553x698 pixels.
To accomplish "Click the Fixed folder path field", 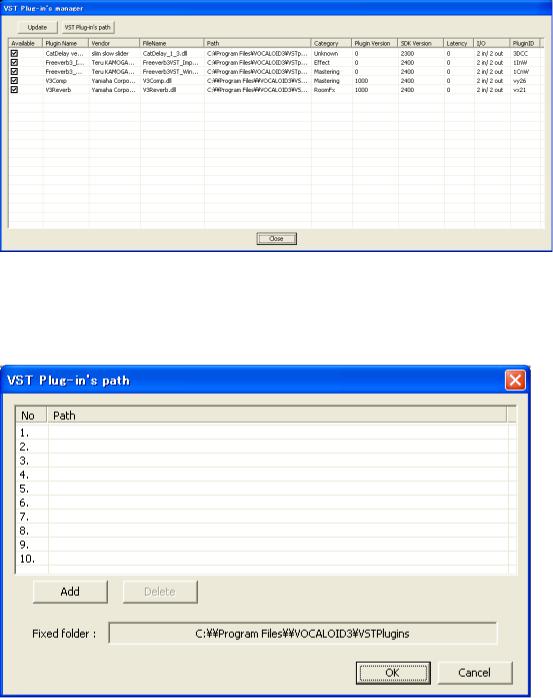I will (302, 633).
